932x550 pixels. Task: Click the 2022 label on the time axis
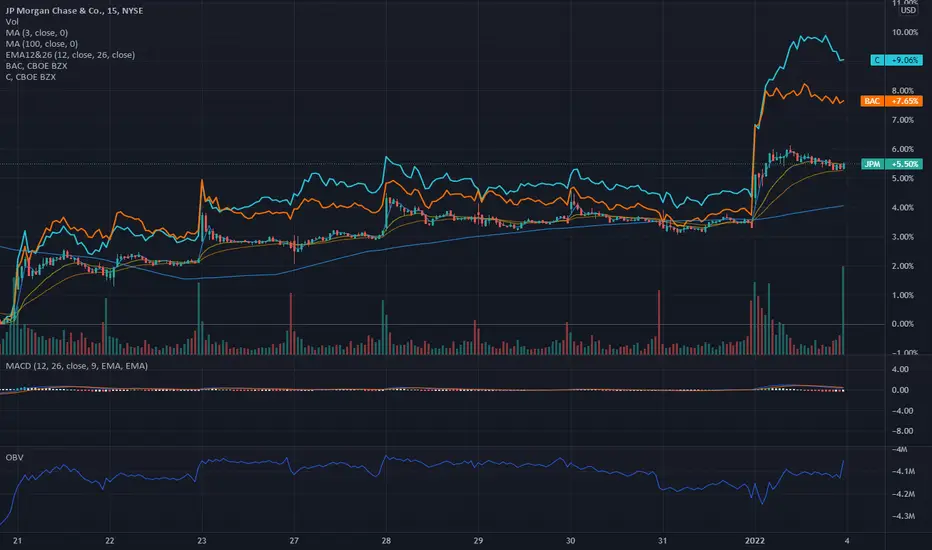pyautogui.click(x=754, y=540)
